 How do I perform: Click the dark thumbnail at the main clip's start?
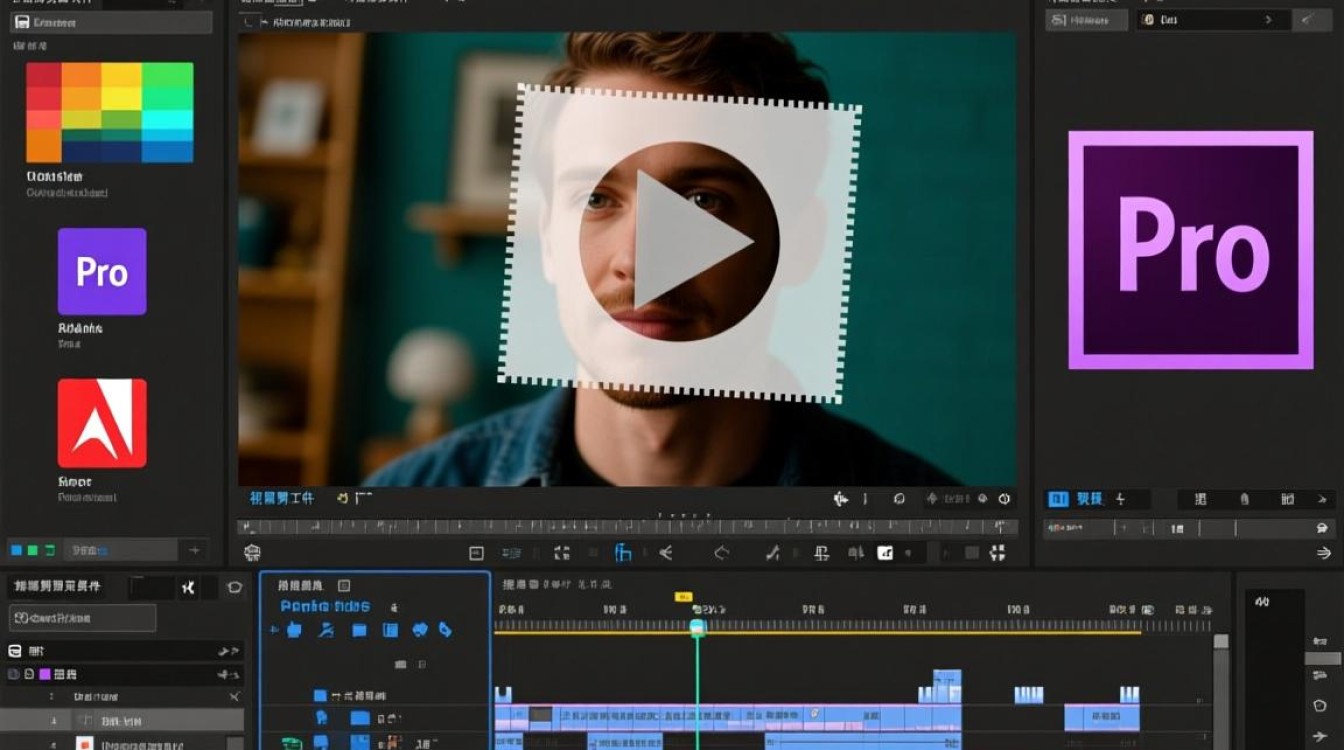coord(541,715)
